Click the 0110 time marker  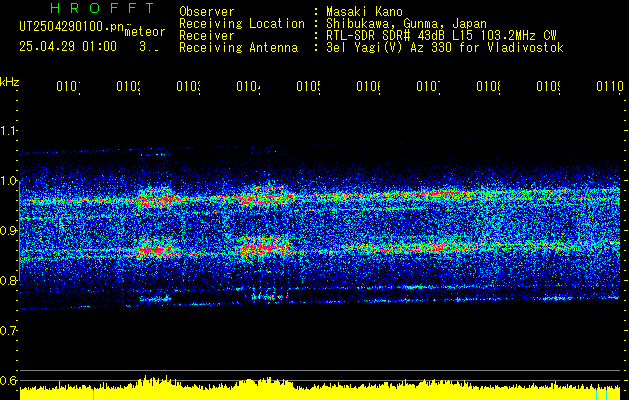[x=610, y=86]
